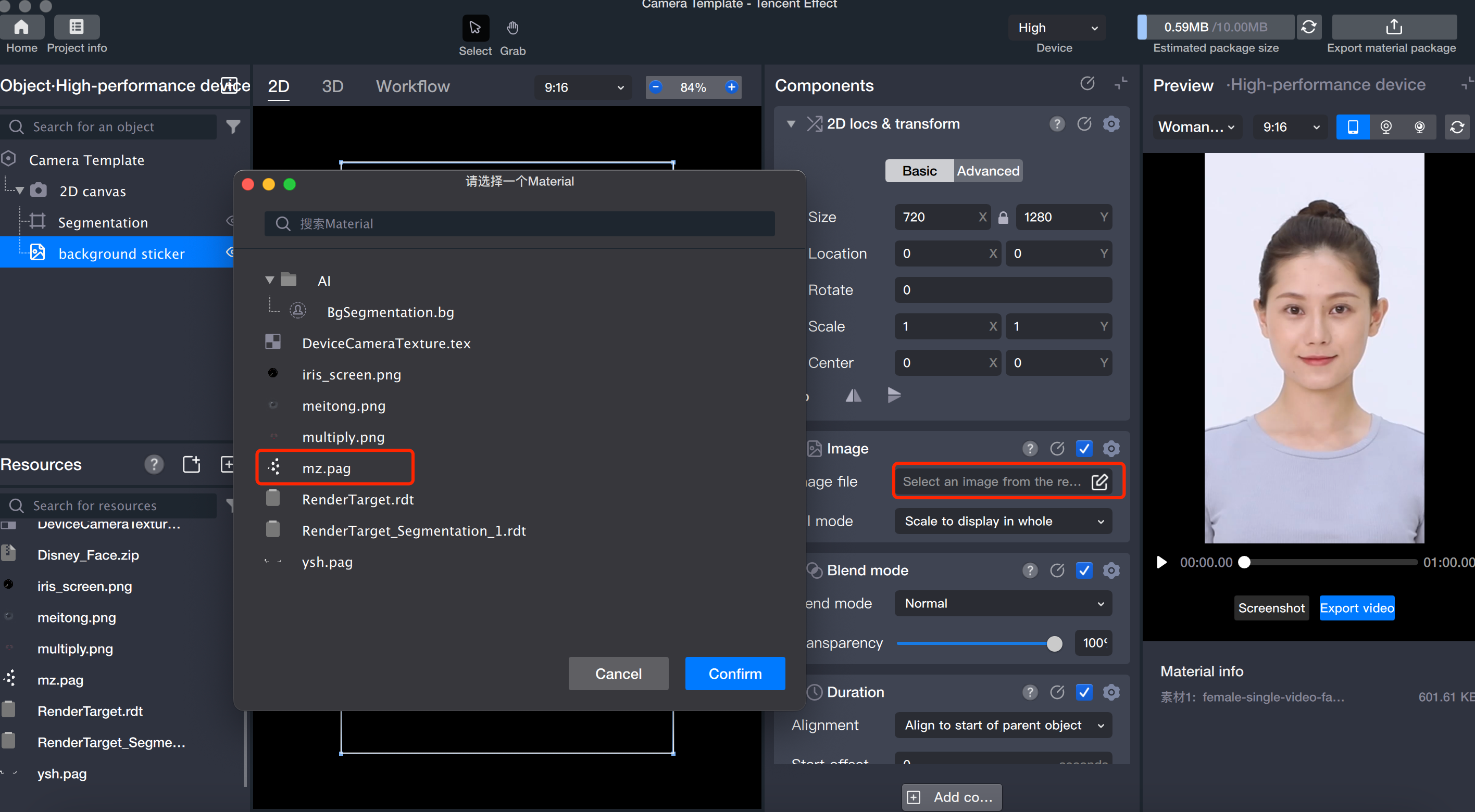Screen dimensions: 1475x812
Task: Switch to the Advanced transform tab
Action: click(988, 171)
